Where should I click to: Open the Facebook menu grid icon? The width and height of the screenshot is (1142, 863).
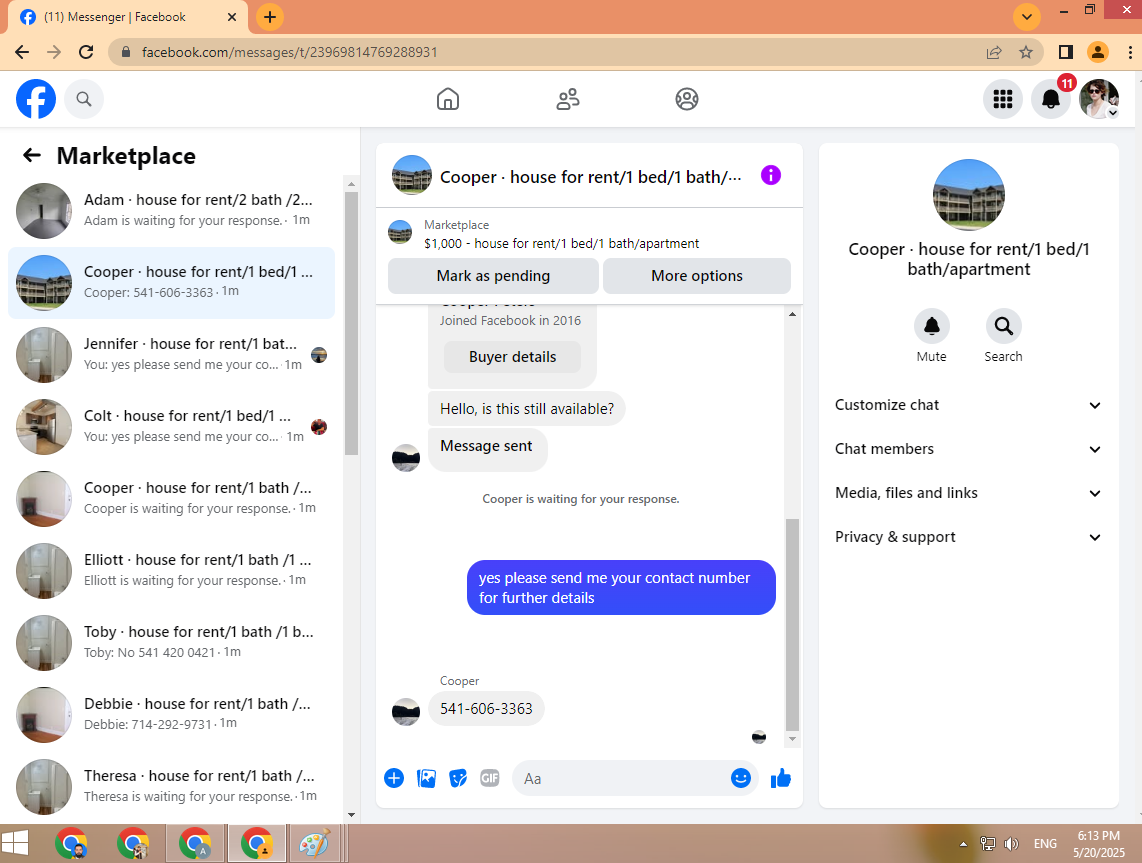pos(1003,99)
